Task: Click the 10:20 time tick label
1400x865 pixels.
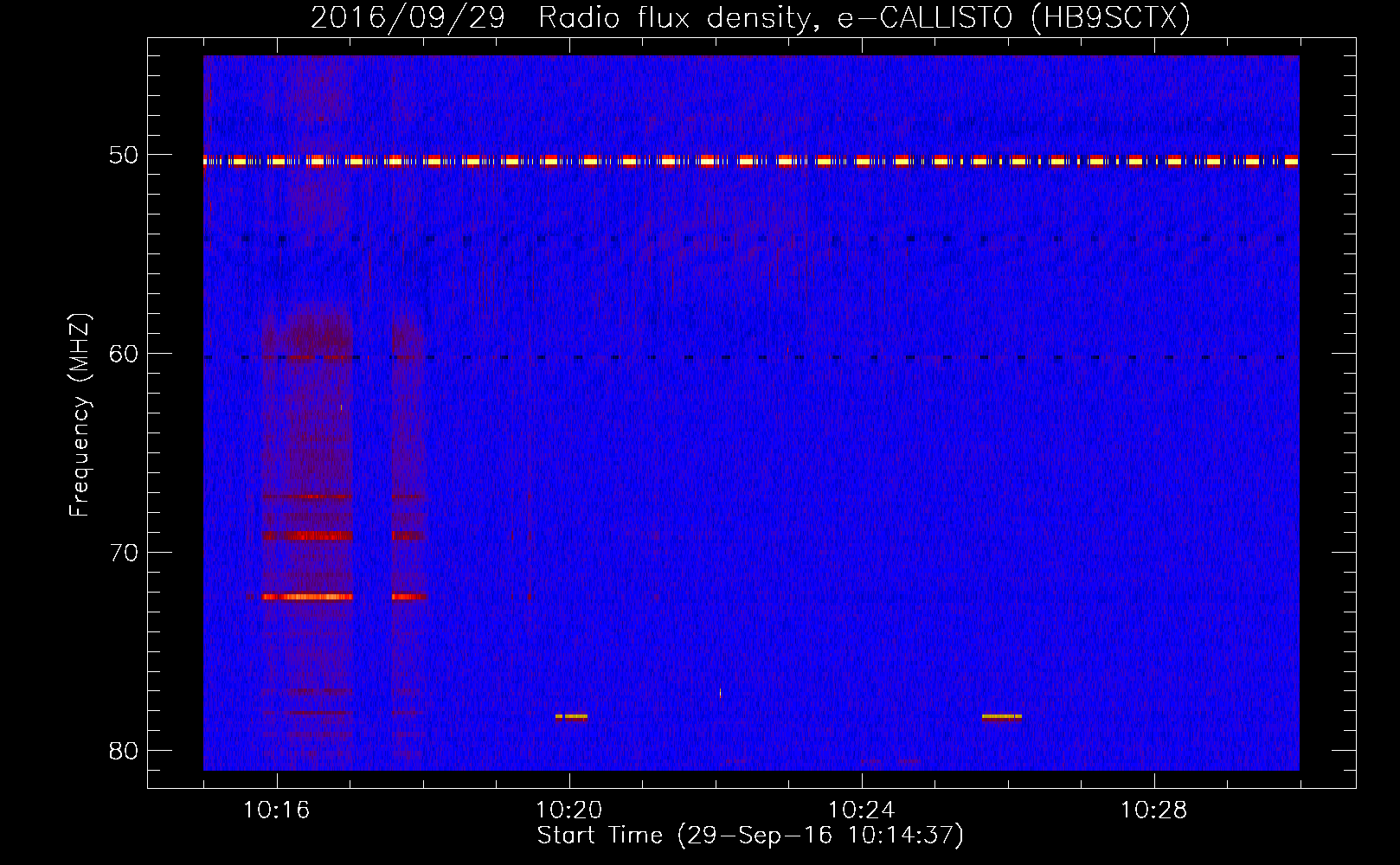Action: coord(568,811)
